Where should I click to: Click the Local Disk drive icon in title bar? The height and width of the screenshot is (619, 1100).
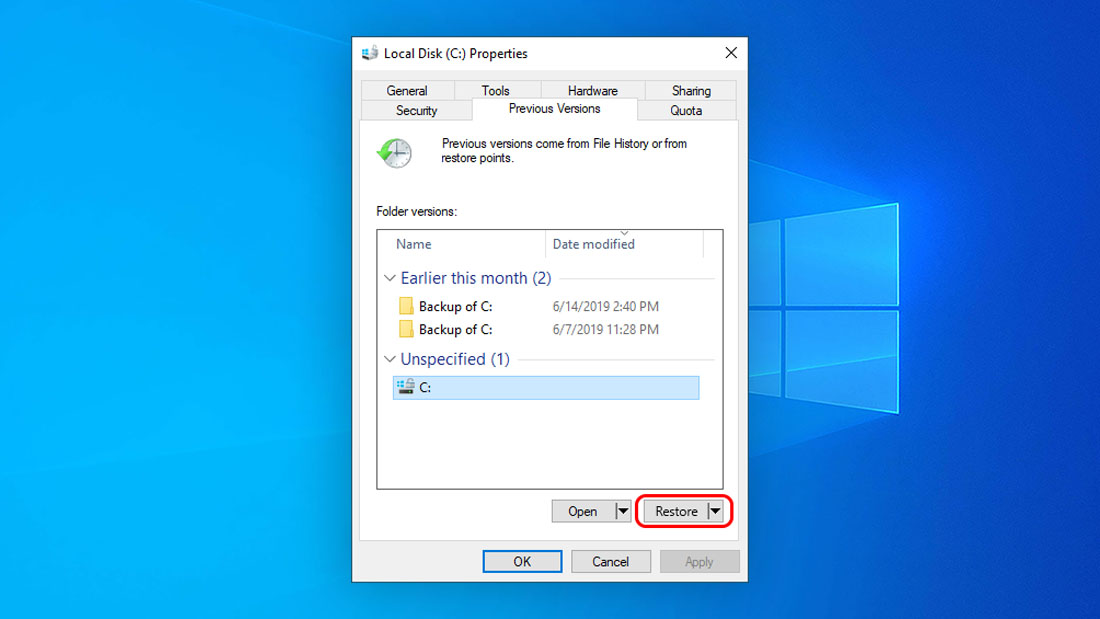[x=370, y=53]
